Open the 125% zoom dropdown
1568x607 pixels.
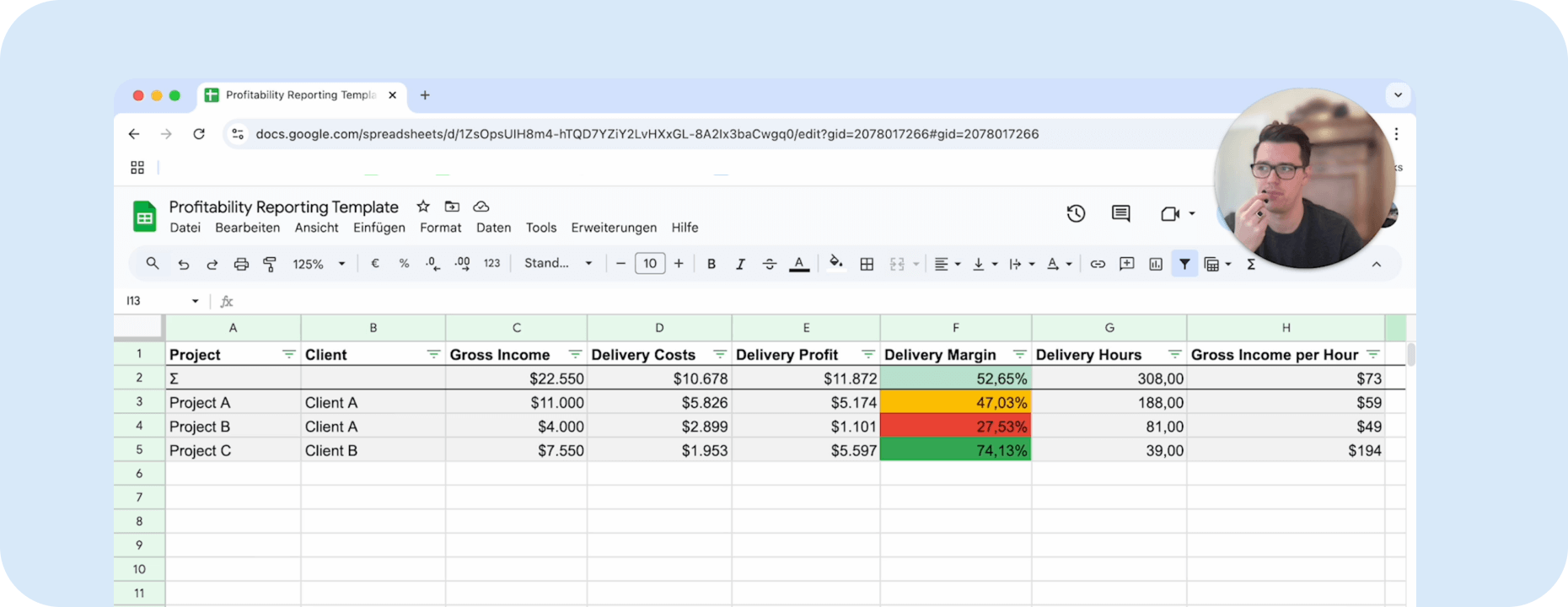pos(318,264)
